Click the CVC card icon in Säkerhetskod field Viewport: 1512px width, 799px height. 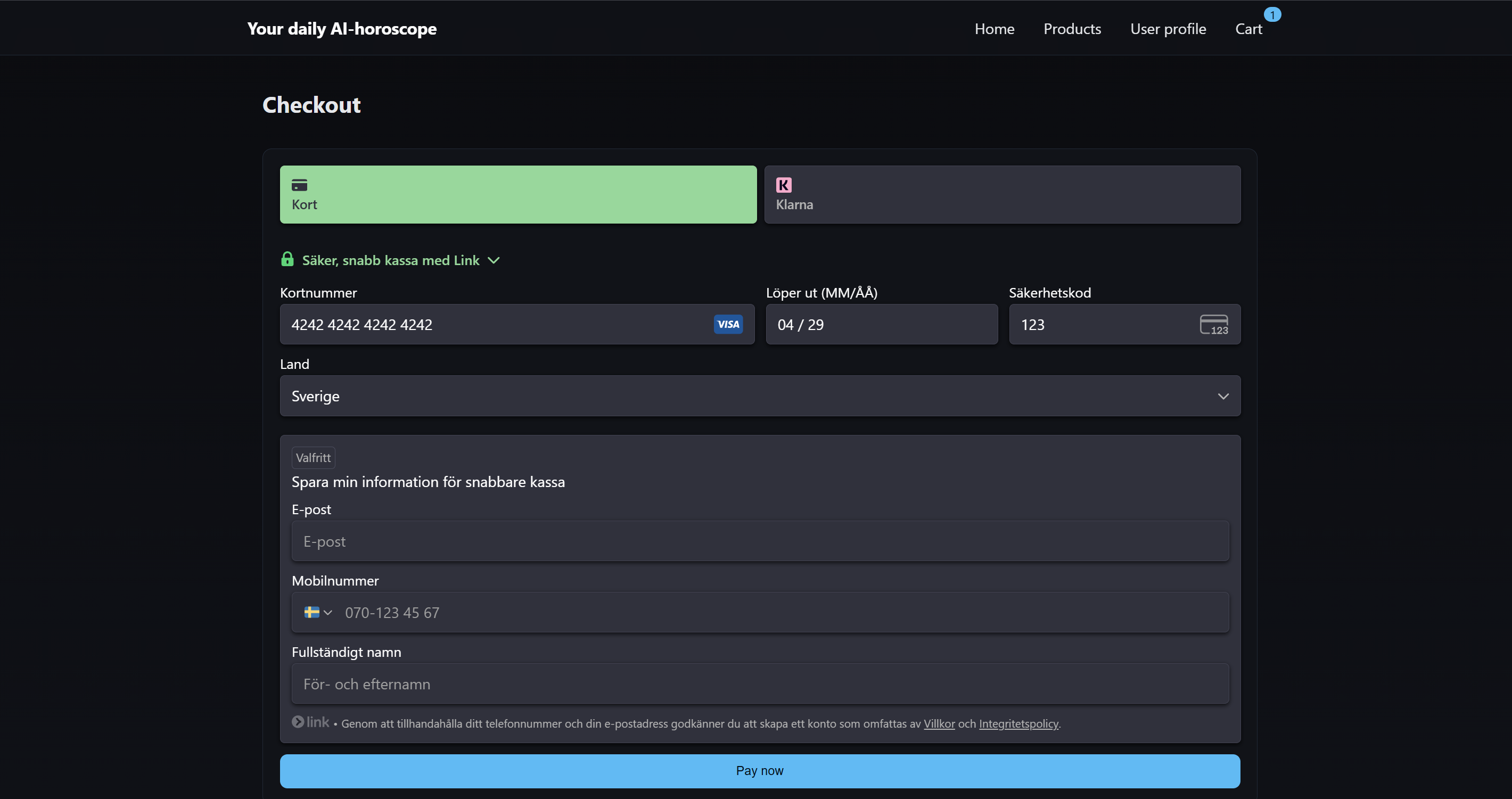coord(1214,325)
